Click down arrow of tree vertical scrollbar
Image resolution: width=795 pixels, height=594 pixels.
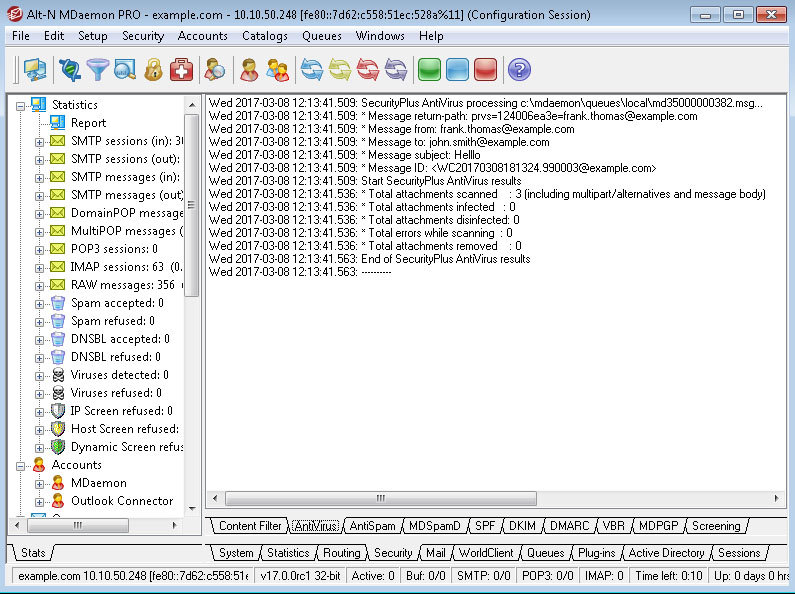[x=192, y=508]
